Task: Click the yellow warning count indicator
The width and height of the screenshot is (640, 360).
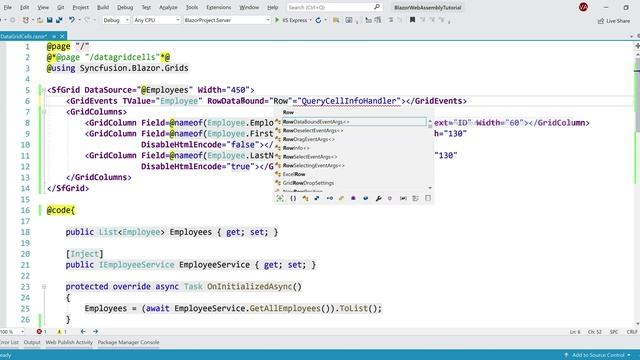Action: pos(62,332)
